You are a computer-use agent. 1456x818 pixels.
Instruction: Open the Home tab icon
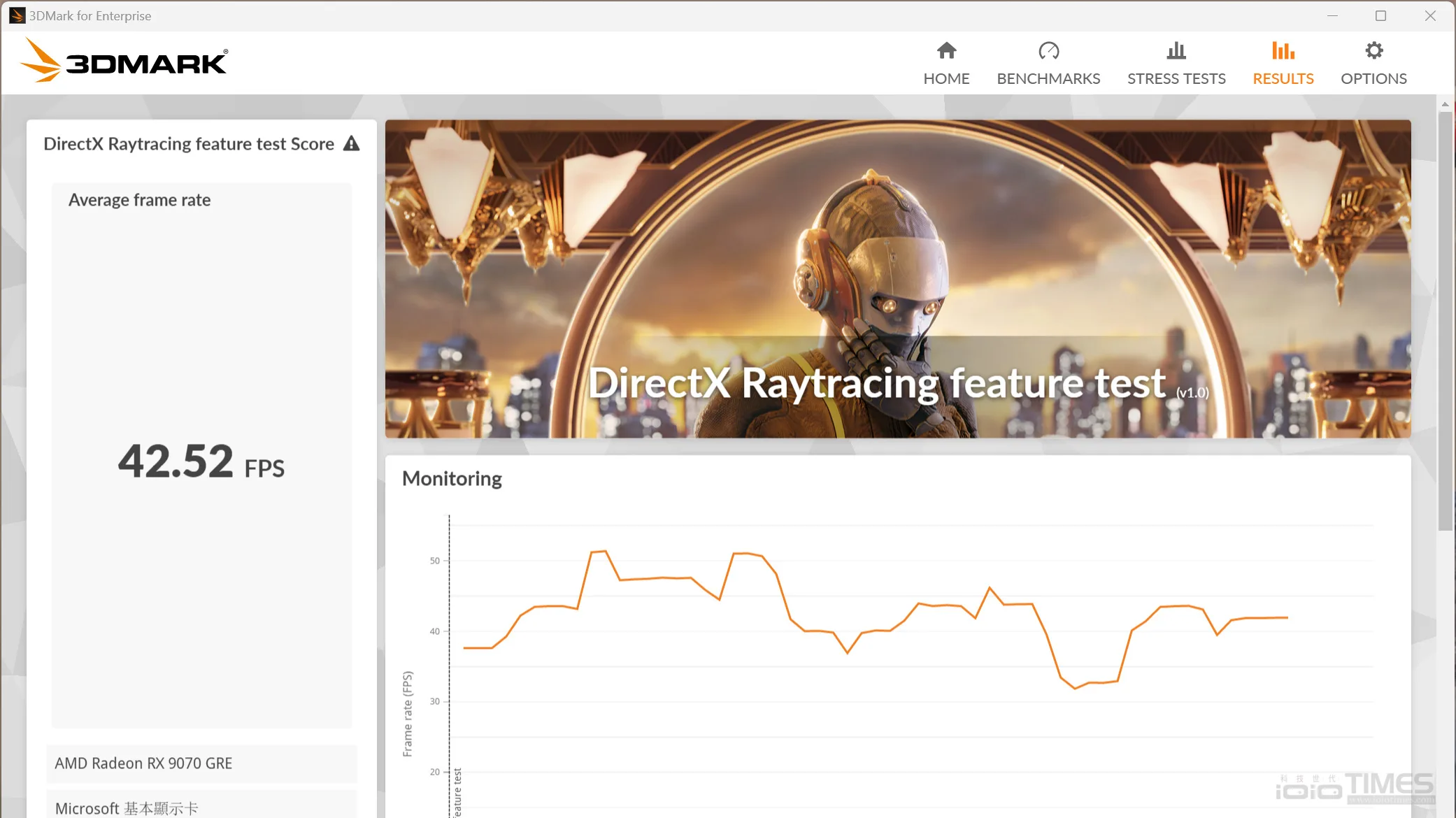tap(946, 50)
